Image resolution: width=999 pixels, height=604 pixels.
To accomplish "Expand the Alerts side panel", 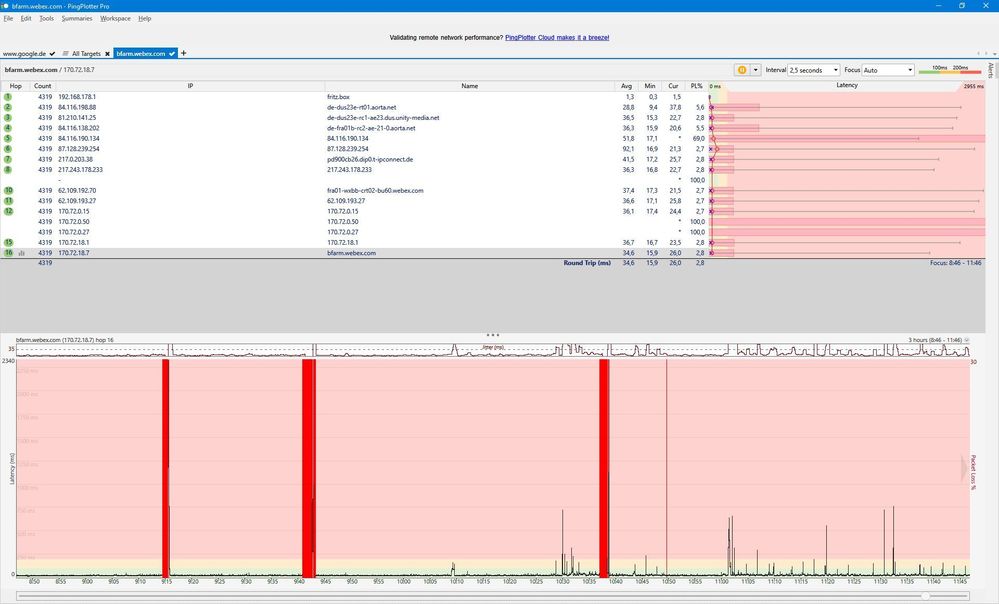I will (991, 70).
